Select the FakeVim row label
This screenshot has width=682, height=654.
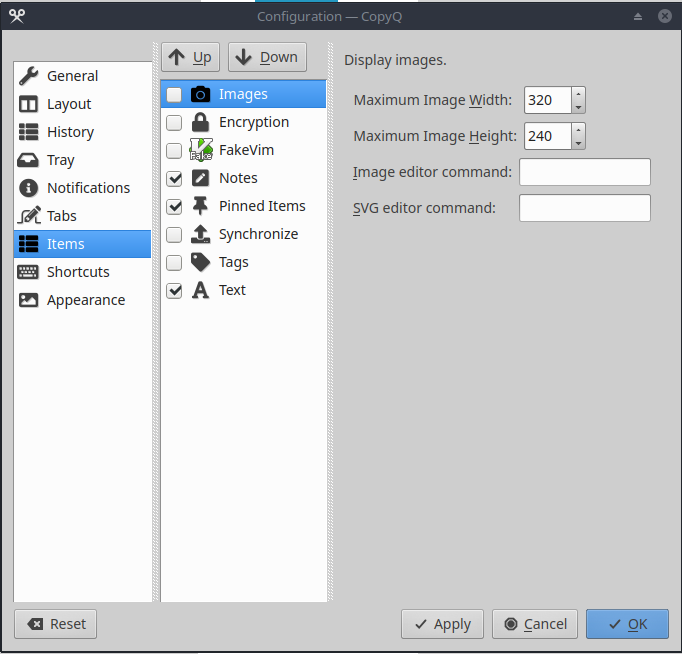[246, 150]
